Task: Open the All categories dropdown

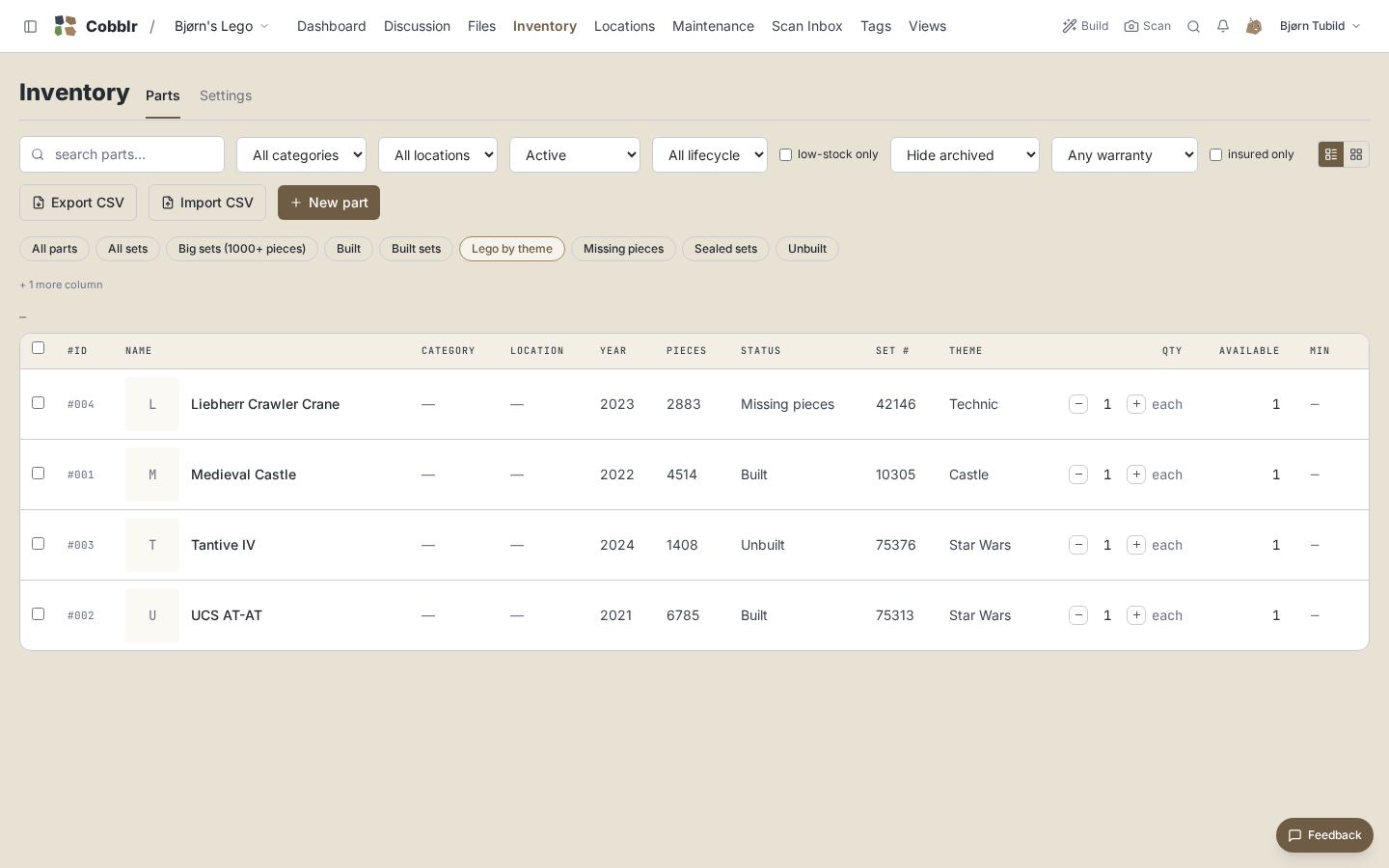Action: click(x=301, y=155)
